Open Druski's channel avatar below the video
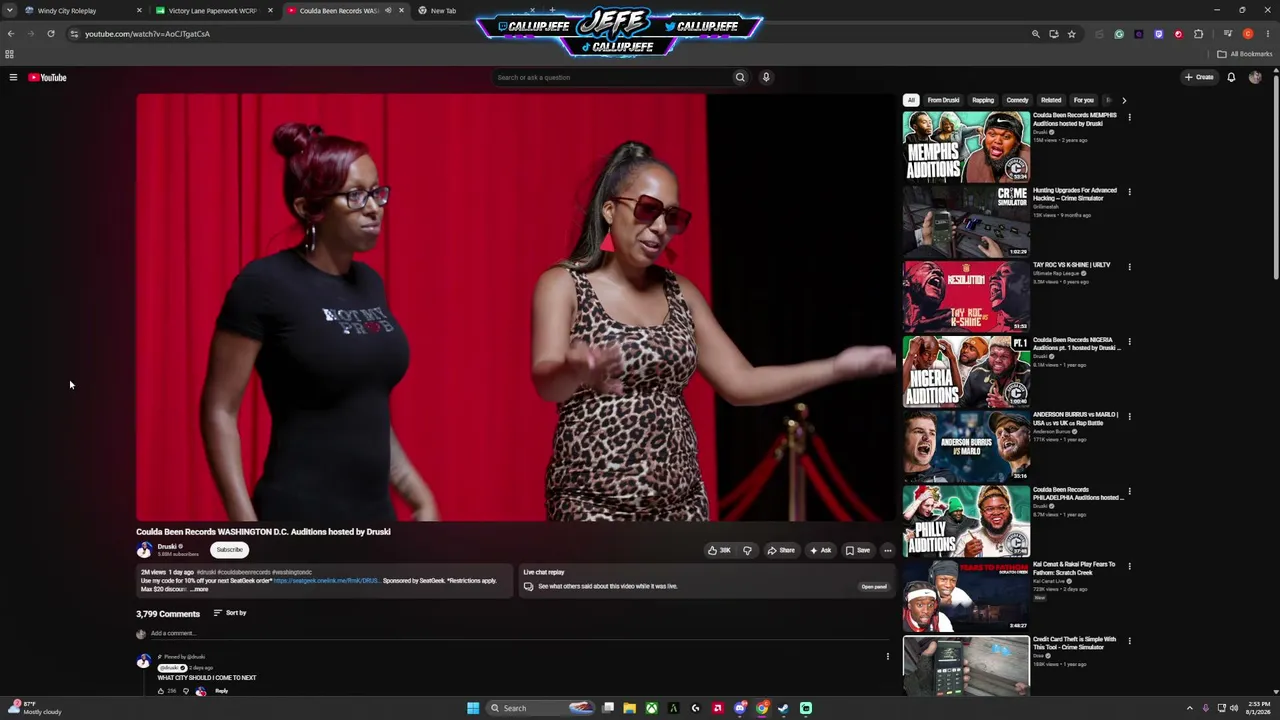 (144, 550)
